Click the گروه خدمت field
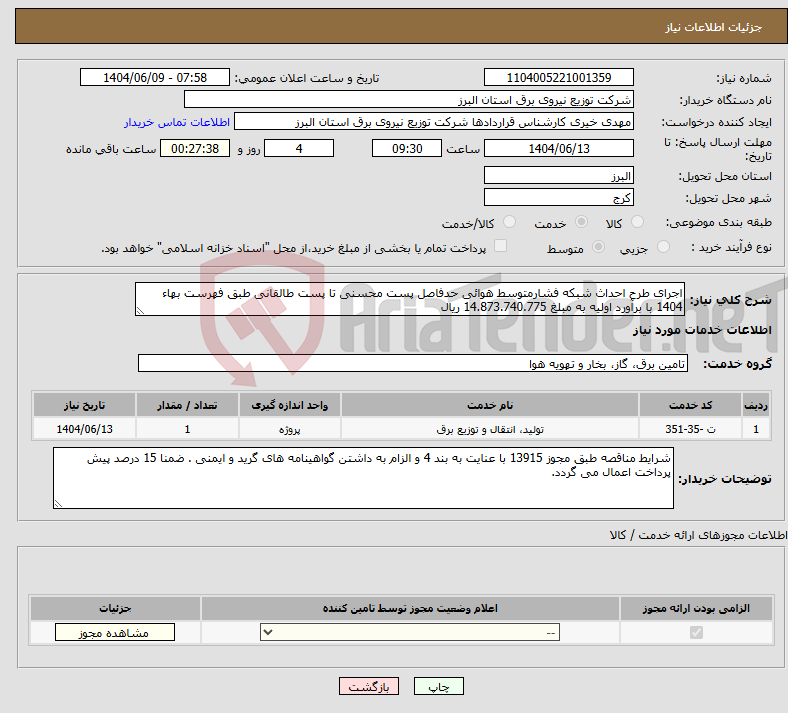Image resolution: width=788 pixels, height=713 pixels. coord(413,363)
